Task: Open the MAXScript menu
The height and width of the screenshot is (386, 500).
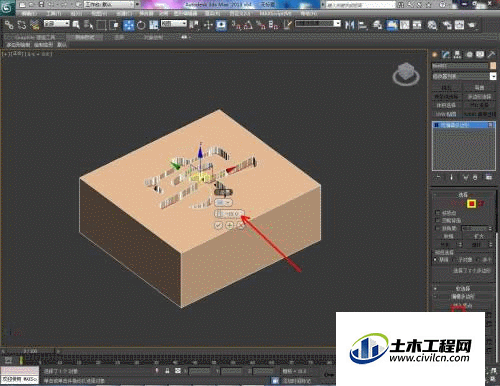Action: pyautogui.click(x=275, y=14)
